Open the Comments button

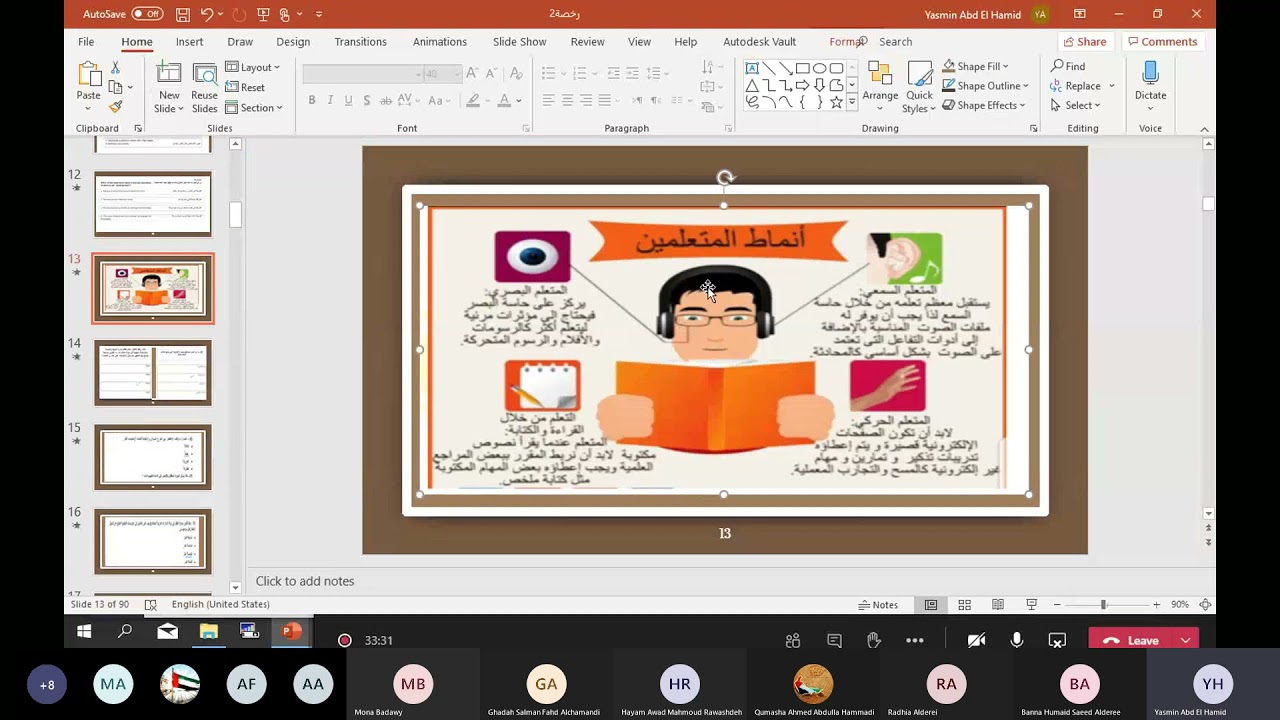coord(1162,42)
